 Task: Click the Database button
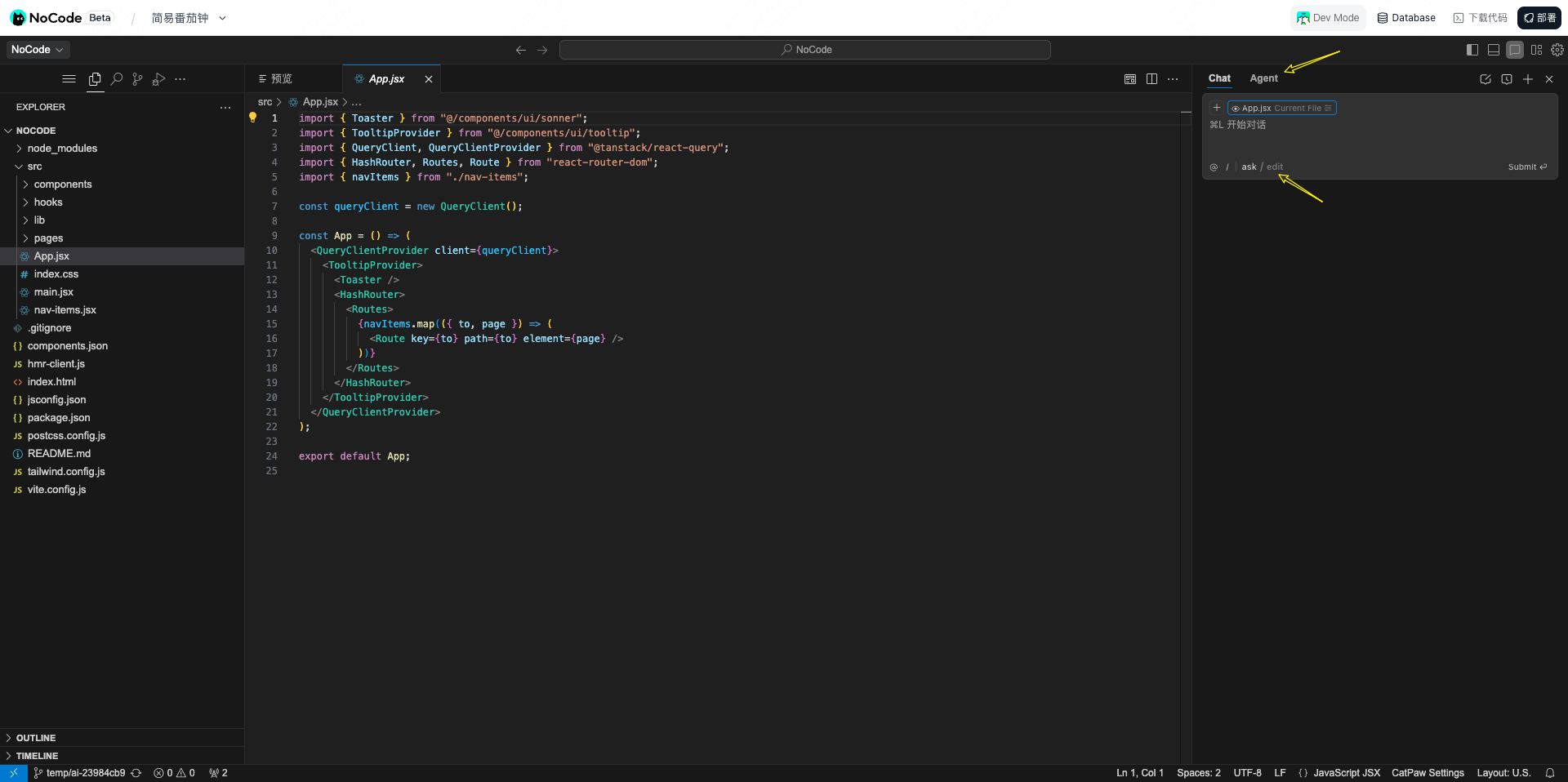pos(1406,18)
